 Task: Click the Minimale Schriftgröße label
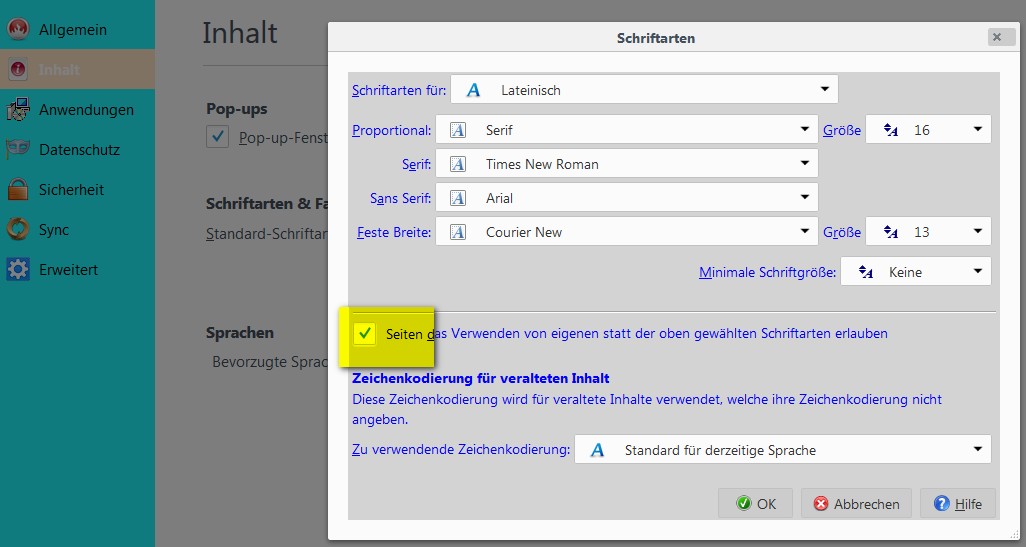(x=768, y=272)
